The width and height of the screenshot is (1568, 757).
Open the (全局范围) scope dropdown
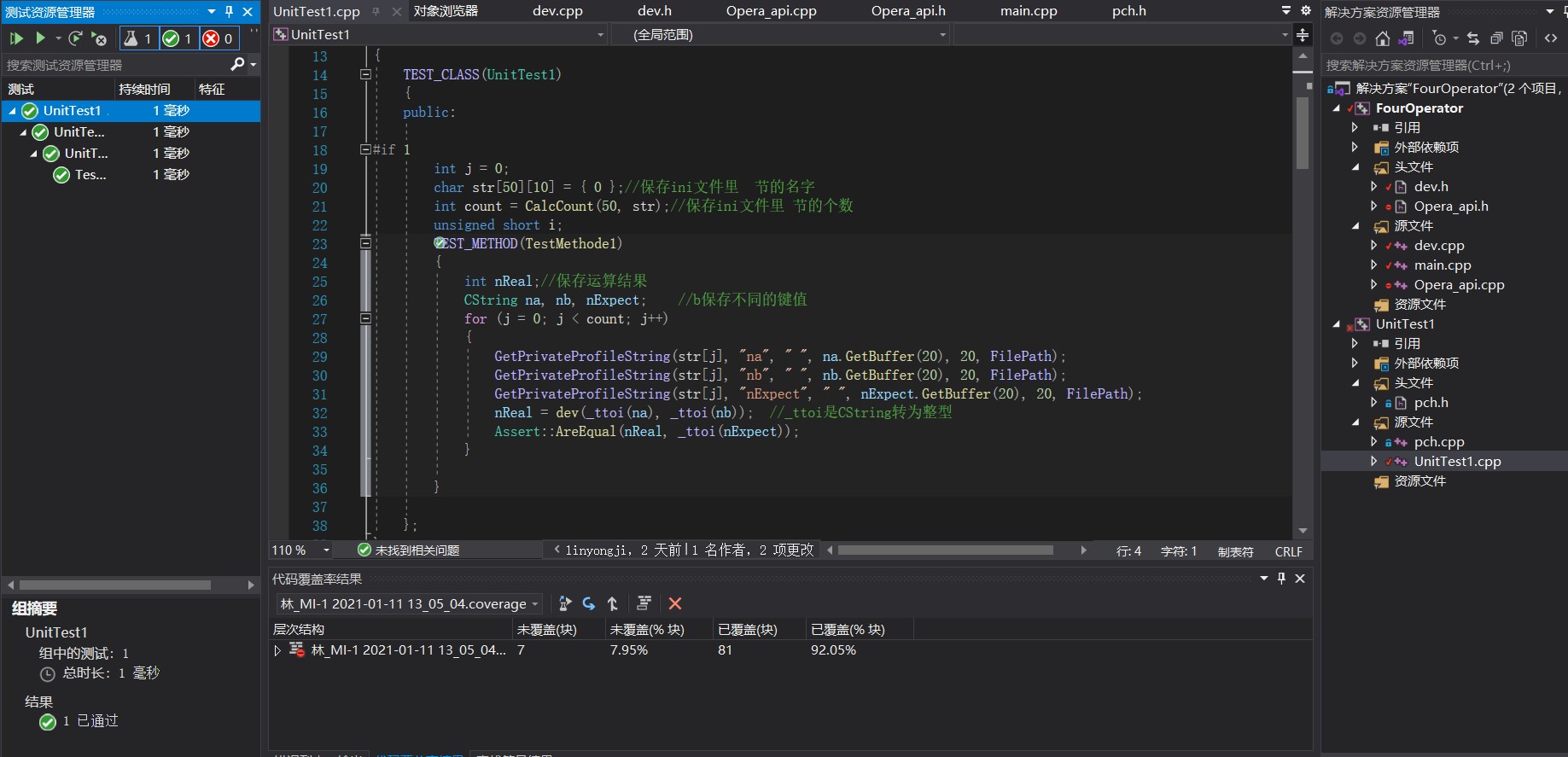(x=942, y=35)
